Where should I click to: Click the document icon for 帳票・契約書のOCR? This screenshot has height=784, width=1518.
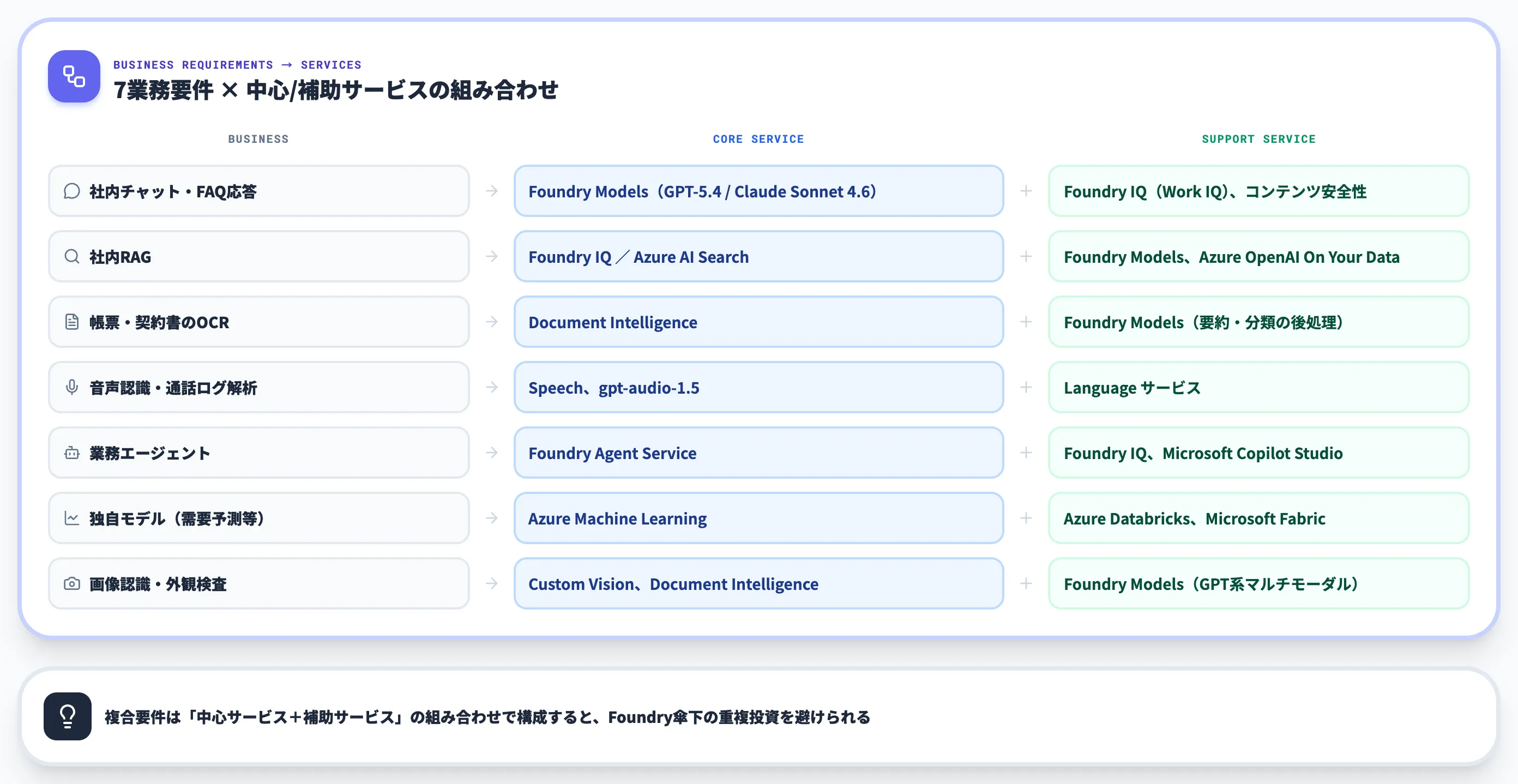(x=72, y=322)
